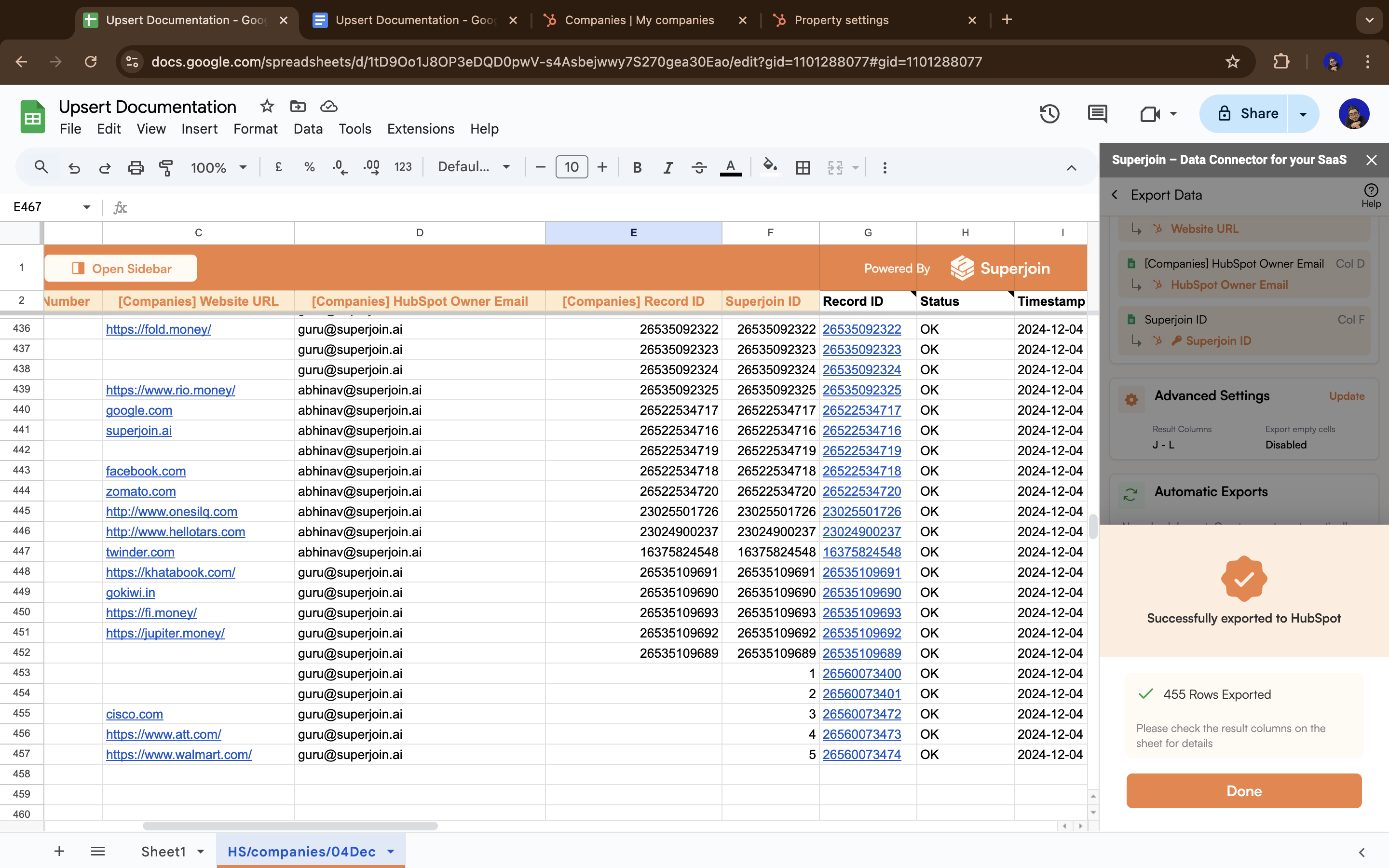Switch to Sheet1 tab
The height and width of the screenshot is (868, 1389).
pyautogui.click(x=163, y=851)
